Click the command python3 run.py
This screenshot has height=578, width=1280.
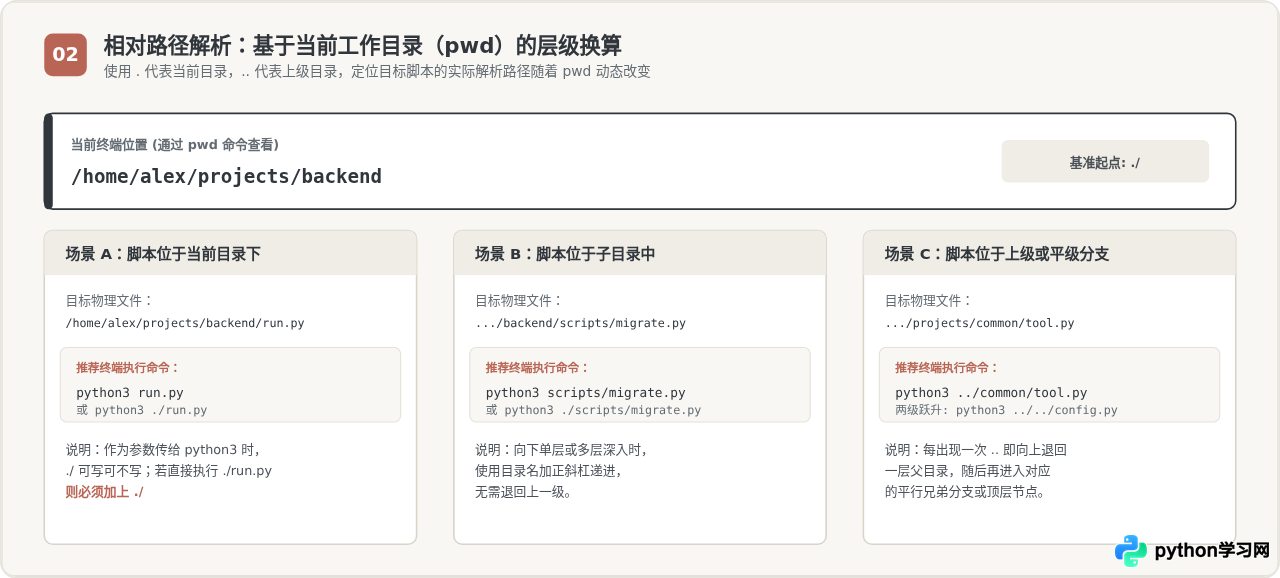(130, 393)
